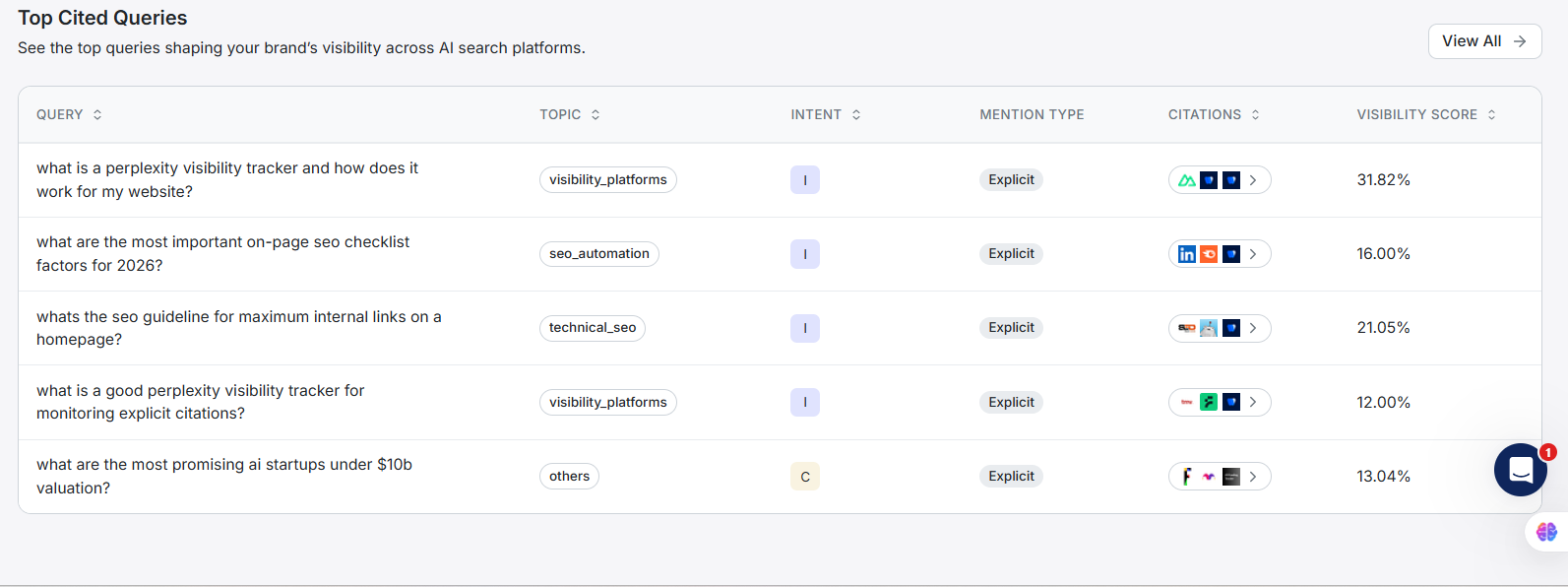1568x587 pixels.
Task: Click the Informational intent badge in first row
Action: click(805, 180)
